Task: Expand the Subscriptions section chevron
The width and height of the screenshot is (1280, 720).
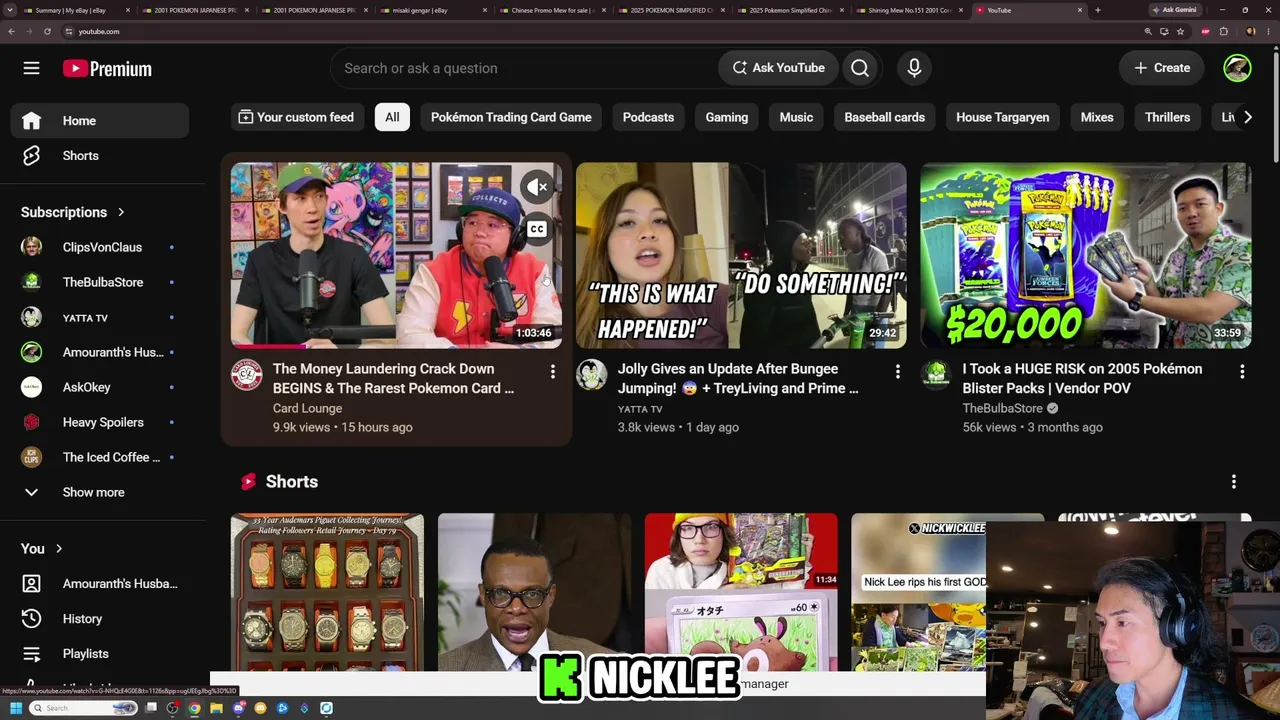Action: point(121,212)
